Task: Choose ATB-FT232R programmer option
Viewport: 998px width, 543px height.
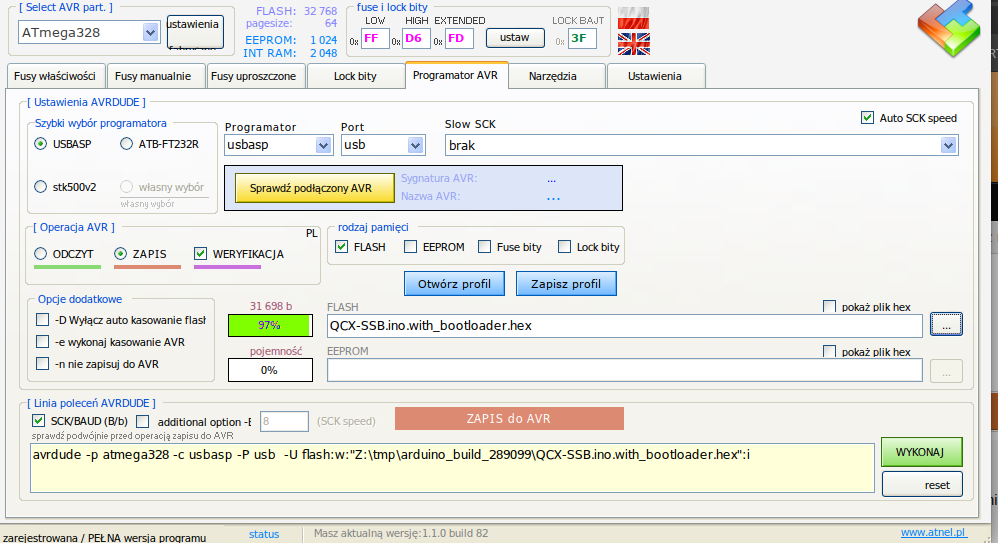Action: pos(127,144)
